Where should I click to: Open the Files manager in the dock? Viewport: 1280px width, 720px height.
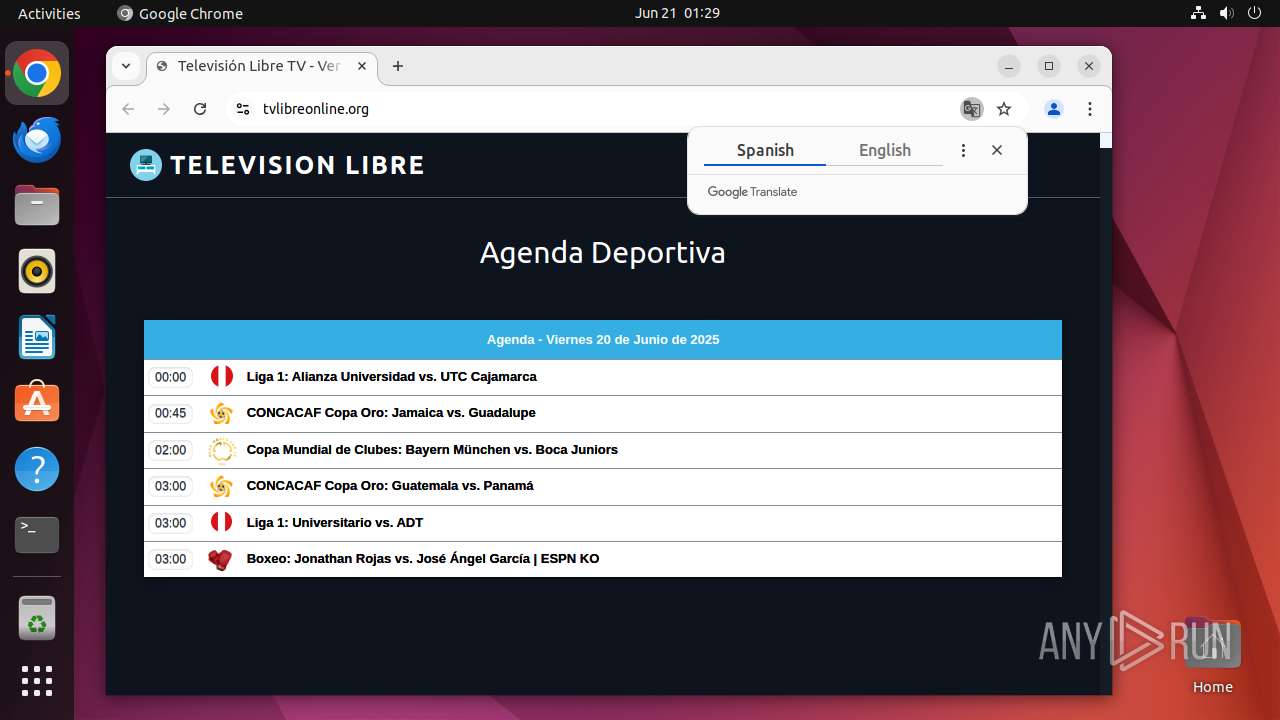[x=37, y=206]
